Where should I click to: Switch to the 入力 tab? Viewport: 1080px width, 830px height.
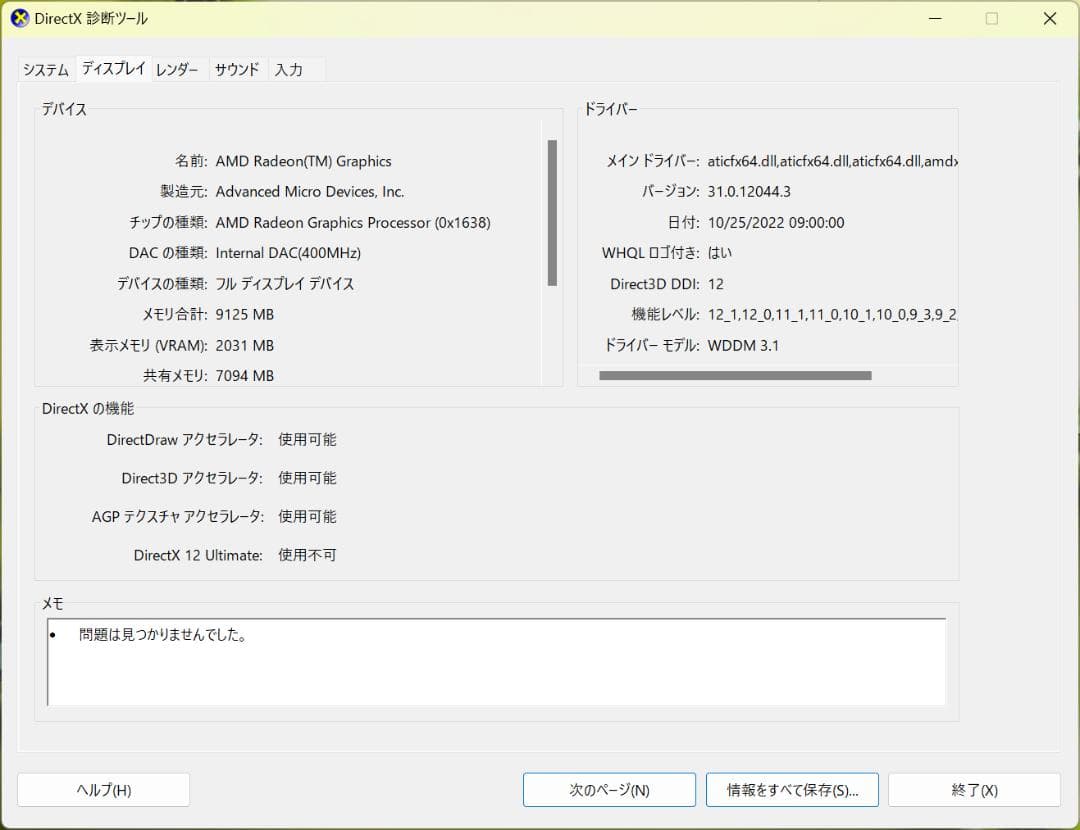290,70
